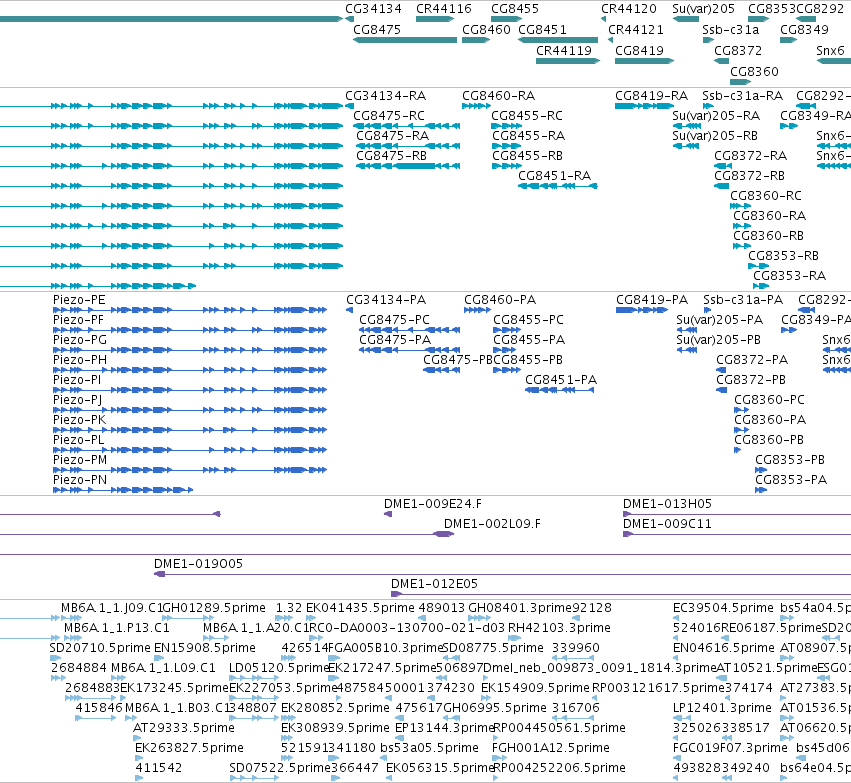Image resolution: width=851 pixels, height=783 pixels.
Task: Select clone DME1-012E05
Action: 434,584
